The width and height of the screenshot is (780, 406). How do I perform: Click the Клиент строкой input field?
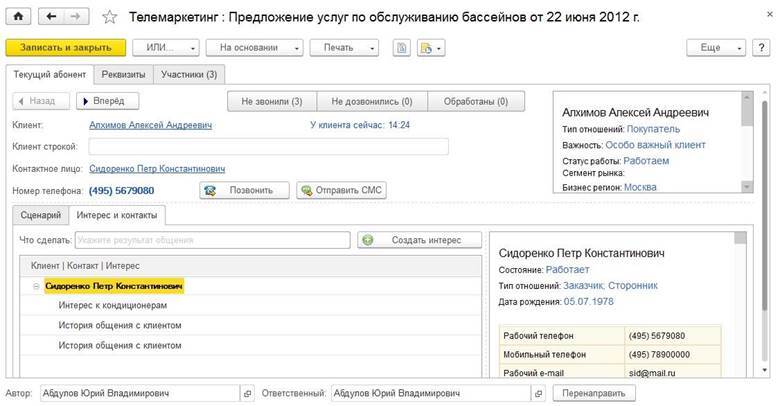(x=269, y=147)
